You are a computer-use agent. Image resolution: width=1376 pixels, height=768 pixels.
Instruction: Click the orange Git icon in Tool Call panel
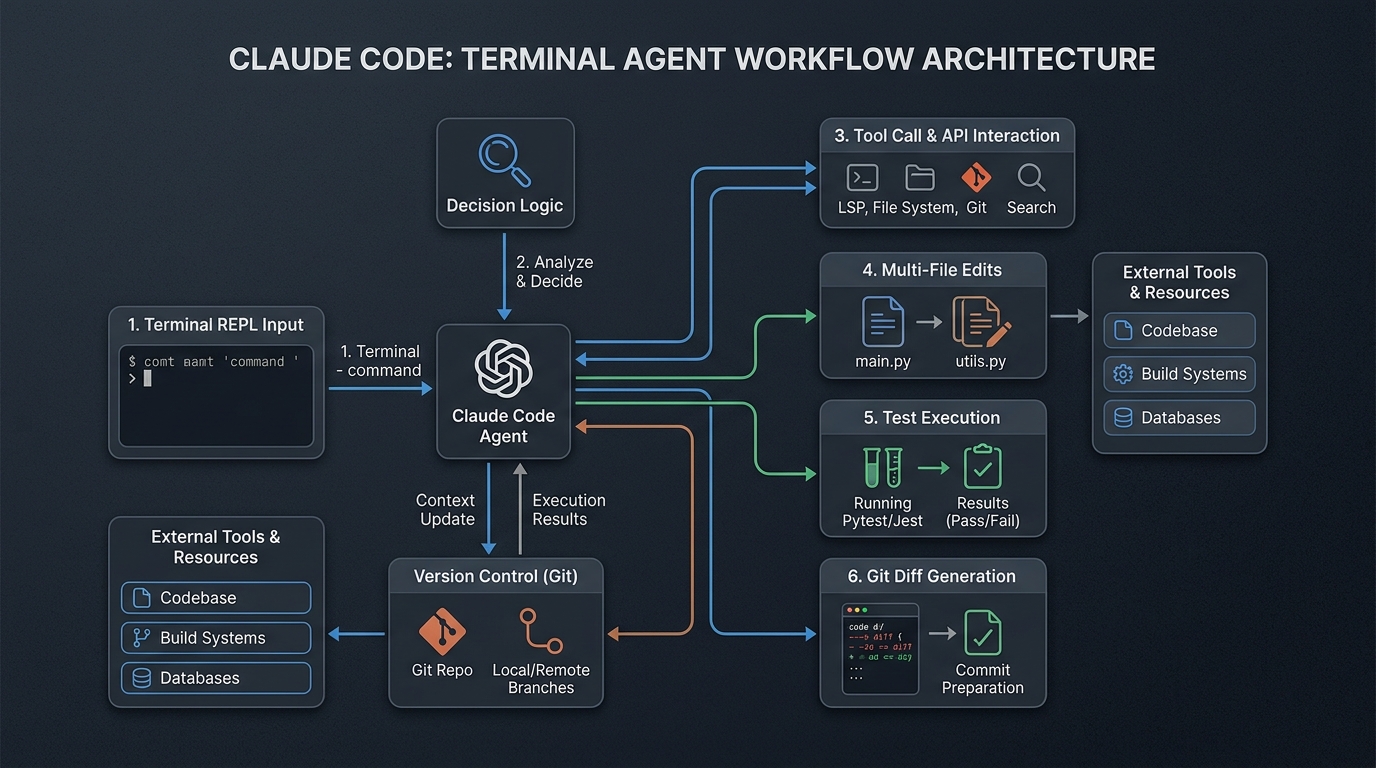point(976,178)
